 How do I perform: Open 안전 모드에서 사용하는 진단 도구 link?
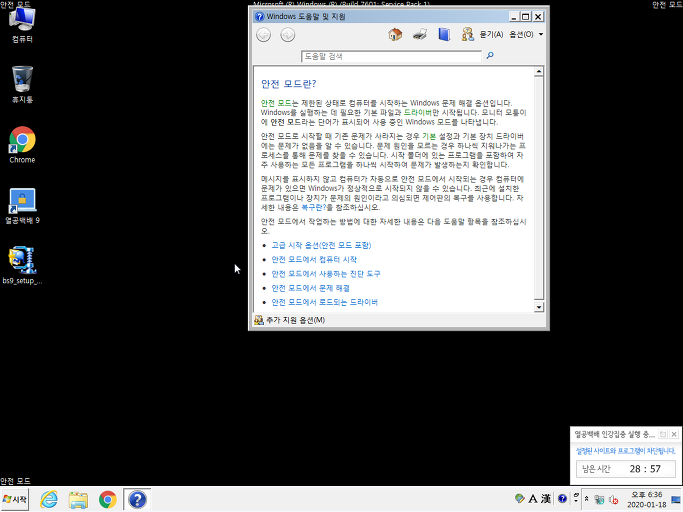(x=326, y=274)
